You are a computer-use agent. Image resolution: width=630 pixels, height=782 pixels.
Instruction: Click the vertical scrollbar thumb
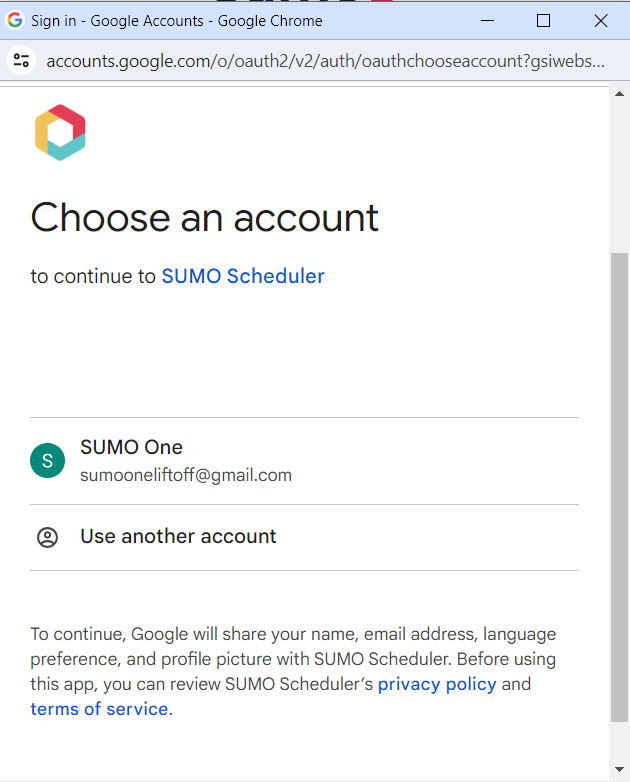[620, 487]
